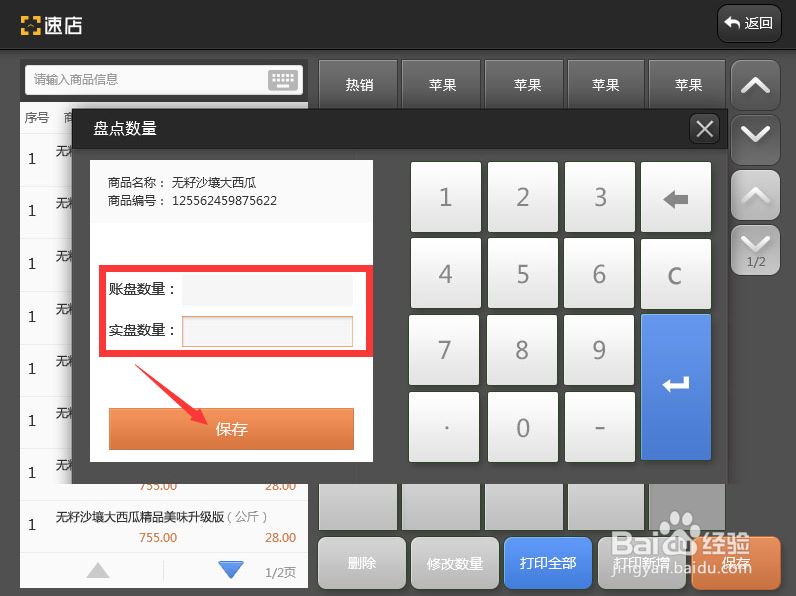Tap keypad digit 5
Viewport: 796px width, 596px height.
pyautogui.click(x=523, y=274)
